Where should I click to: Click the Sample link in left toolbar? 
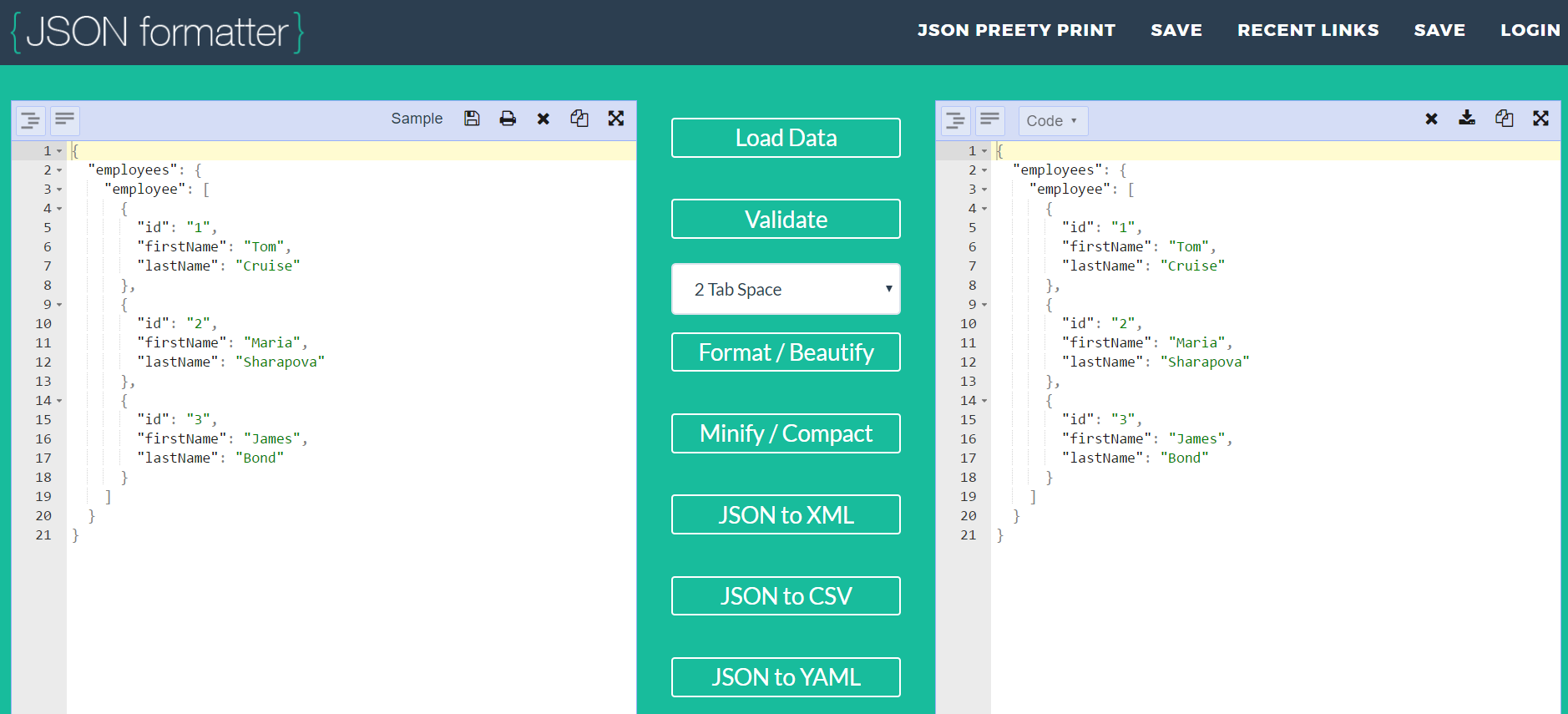(x=417, y=119)
